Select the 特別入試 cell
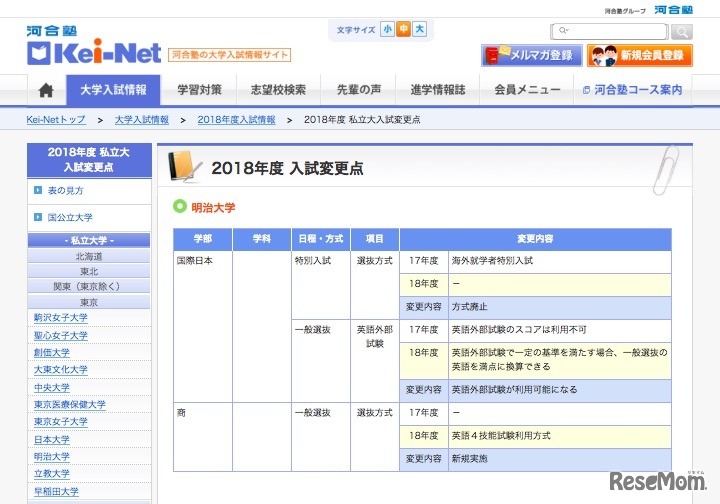720x504 pixels. tap(321, 285)
